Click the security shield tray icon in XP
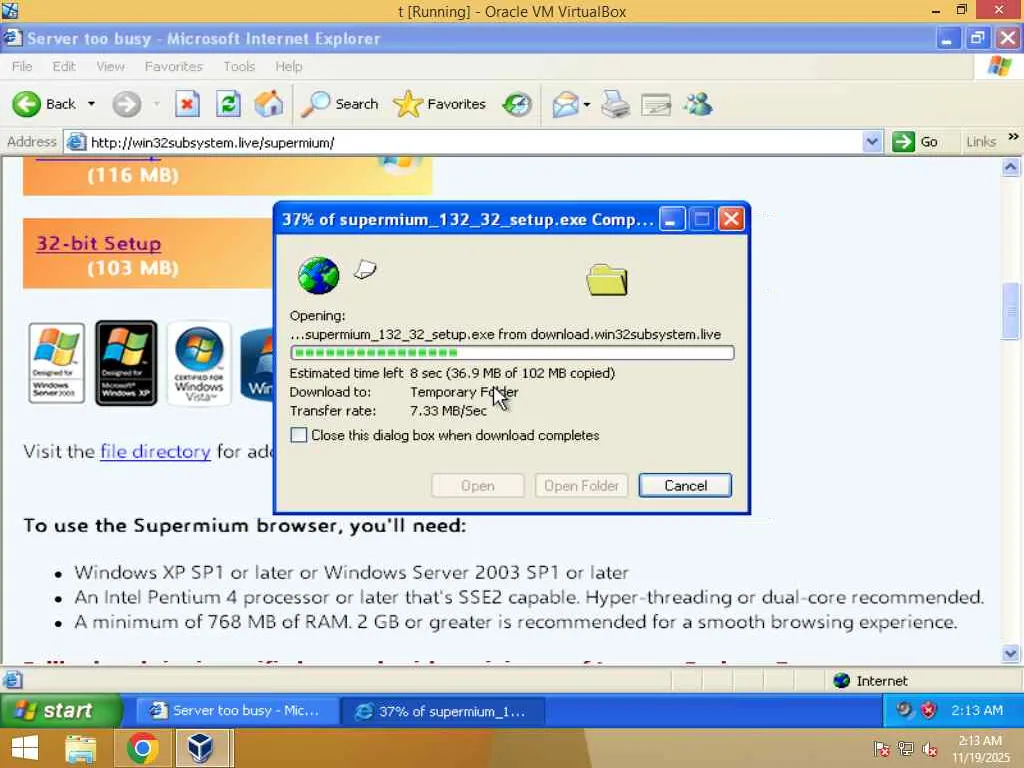1024x768 pixels. click(x=929, y=710)
